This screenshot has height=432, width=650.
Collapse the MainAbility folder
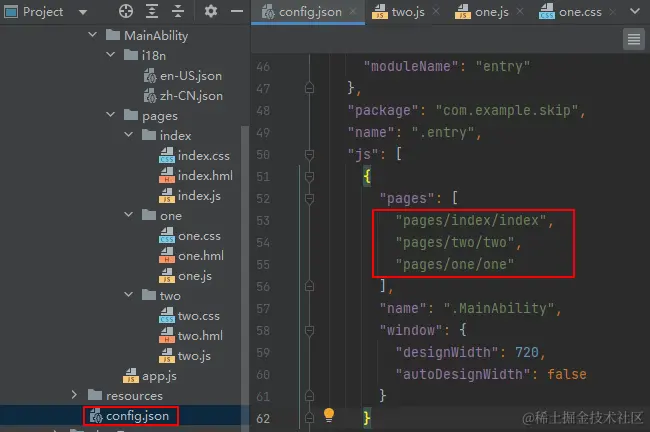(x=92, y=35)
